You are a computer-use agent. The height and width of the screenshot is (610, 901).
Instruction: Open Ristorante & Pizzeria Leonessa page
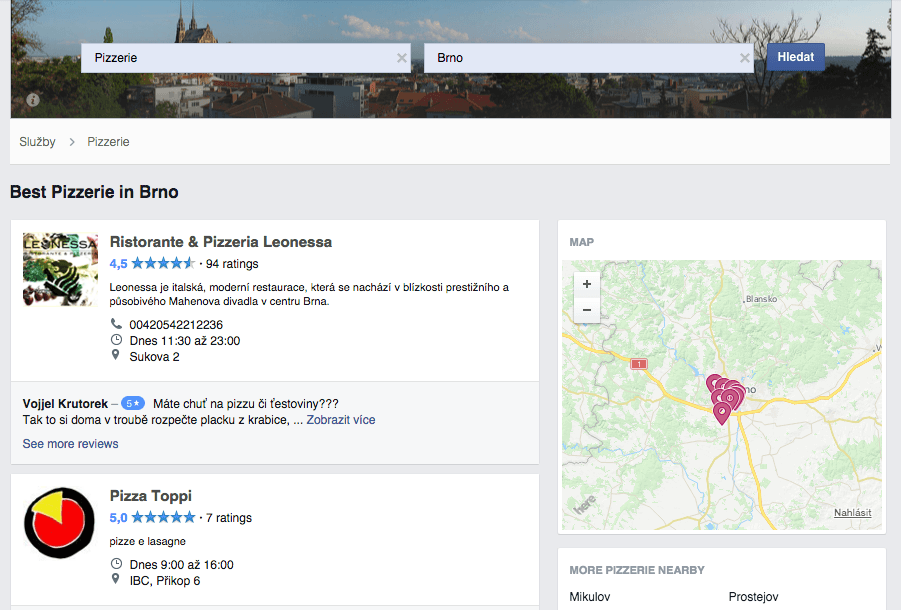point(221,242)
